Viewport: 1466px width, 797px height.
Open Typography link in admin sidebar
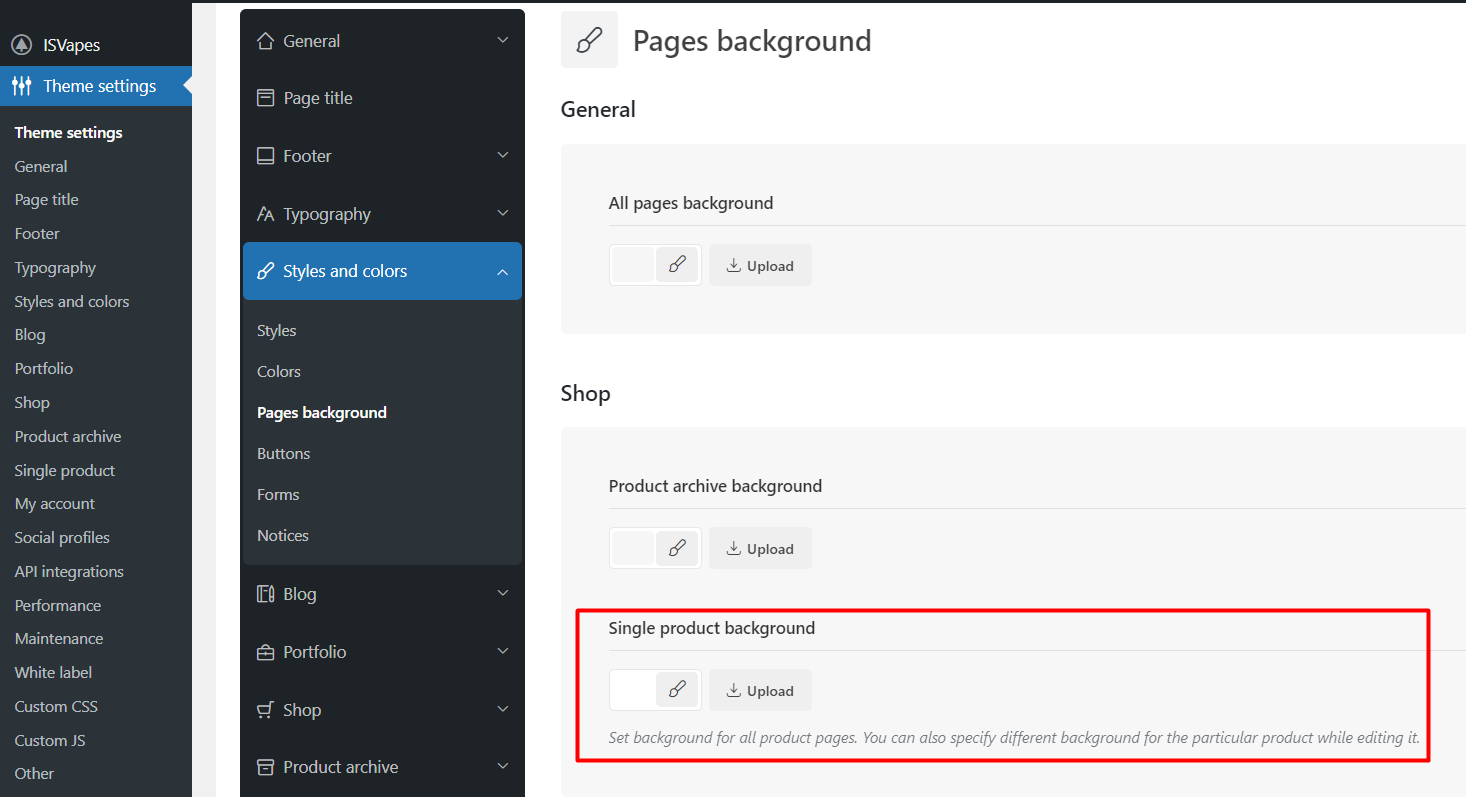tap(55, 268)
